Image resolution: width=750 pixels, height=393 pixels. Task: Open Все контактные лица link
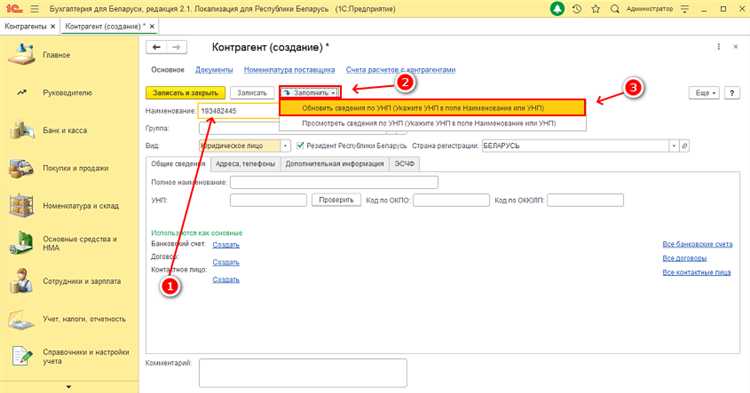[696, 272]
